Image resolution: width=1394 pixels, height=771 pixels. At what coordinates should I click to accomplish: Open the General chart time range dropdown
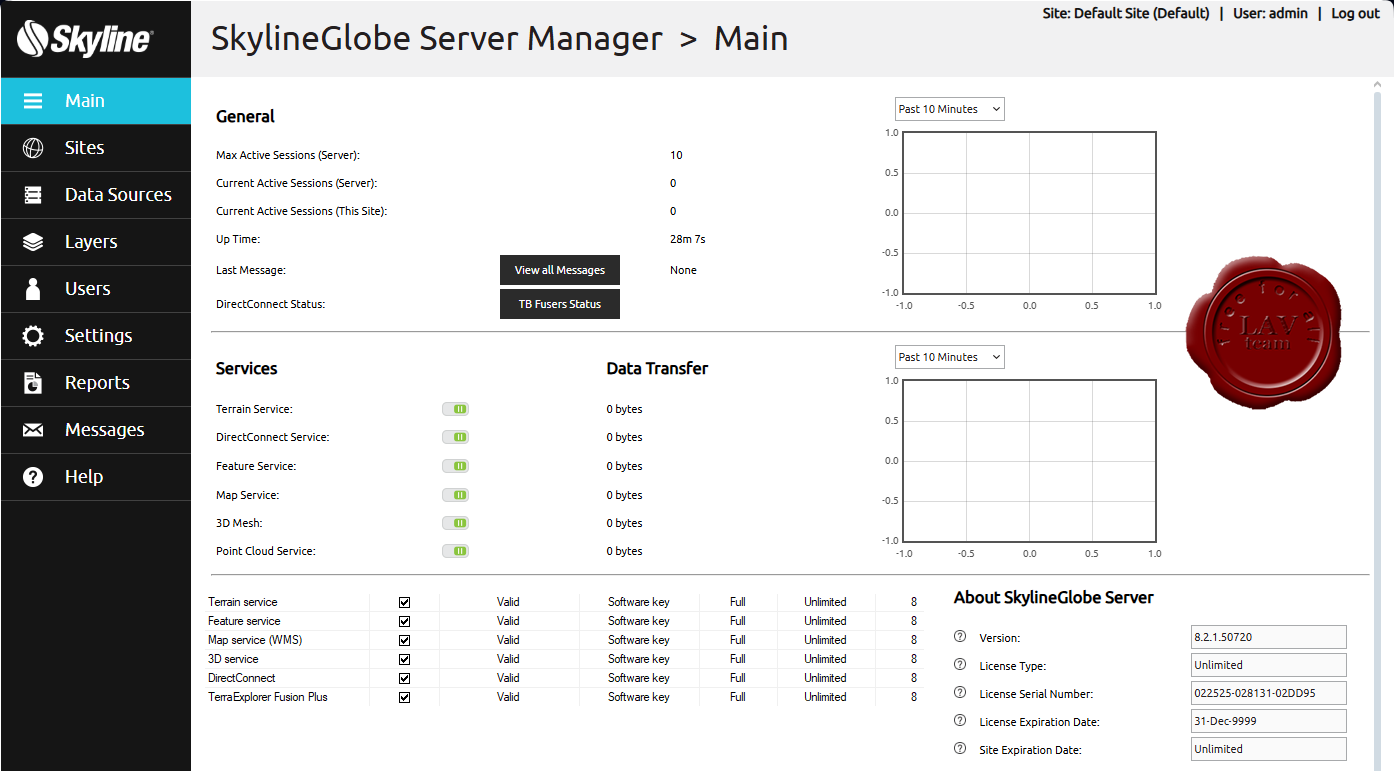point(949,109)
